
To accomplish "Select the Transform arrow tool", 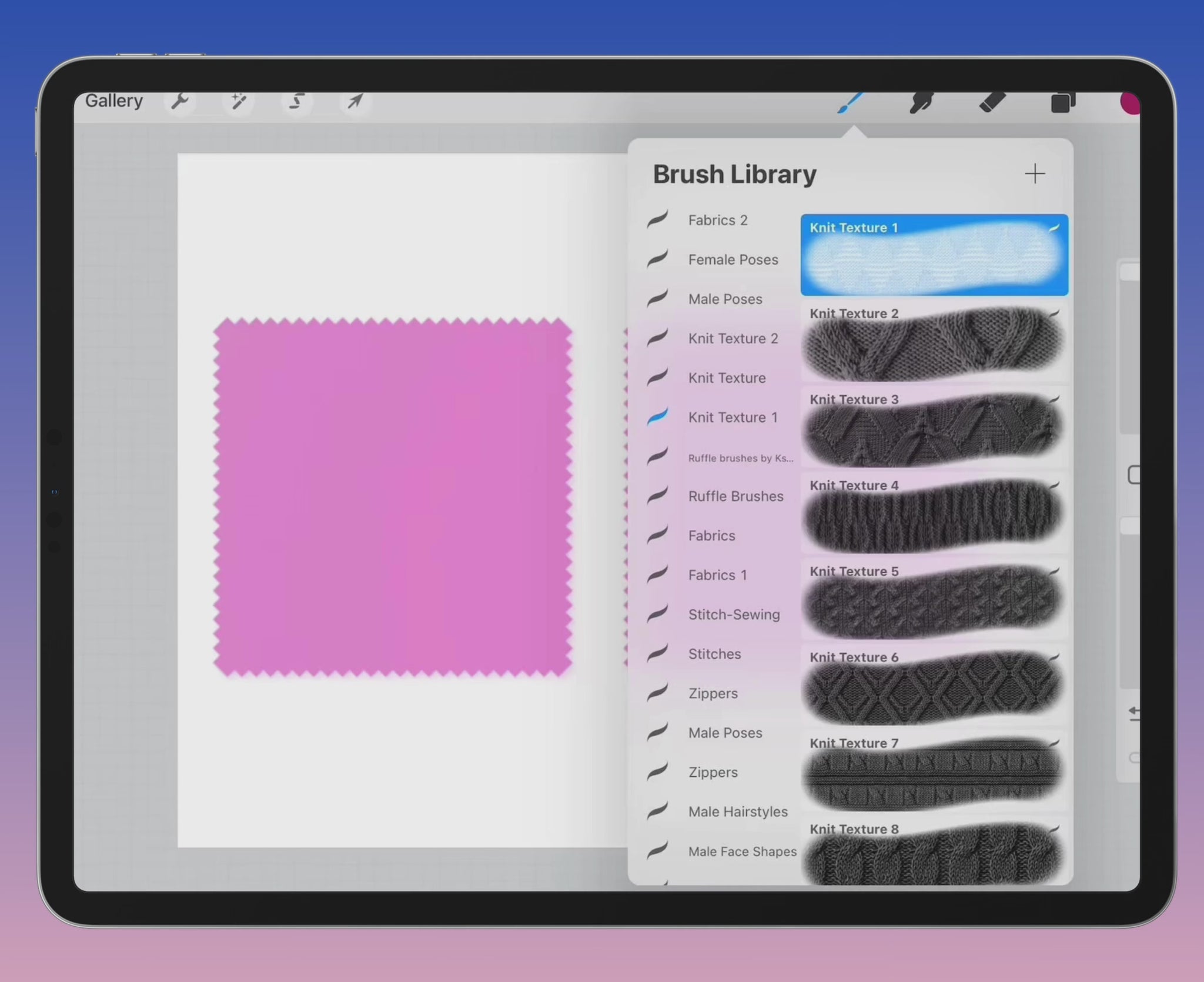I will [x=355, y=101].
